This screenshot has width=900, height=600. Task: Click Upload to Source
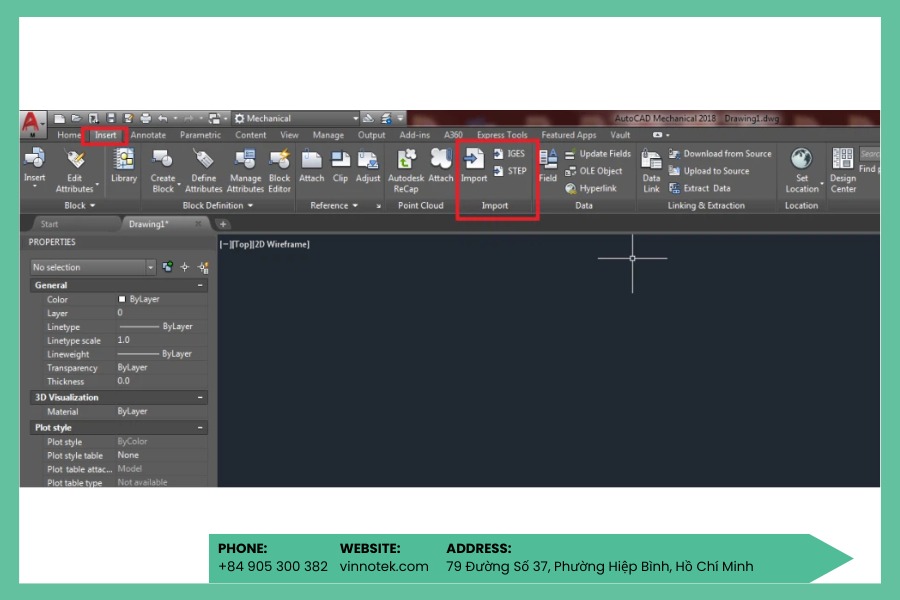coord(709,171)
